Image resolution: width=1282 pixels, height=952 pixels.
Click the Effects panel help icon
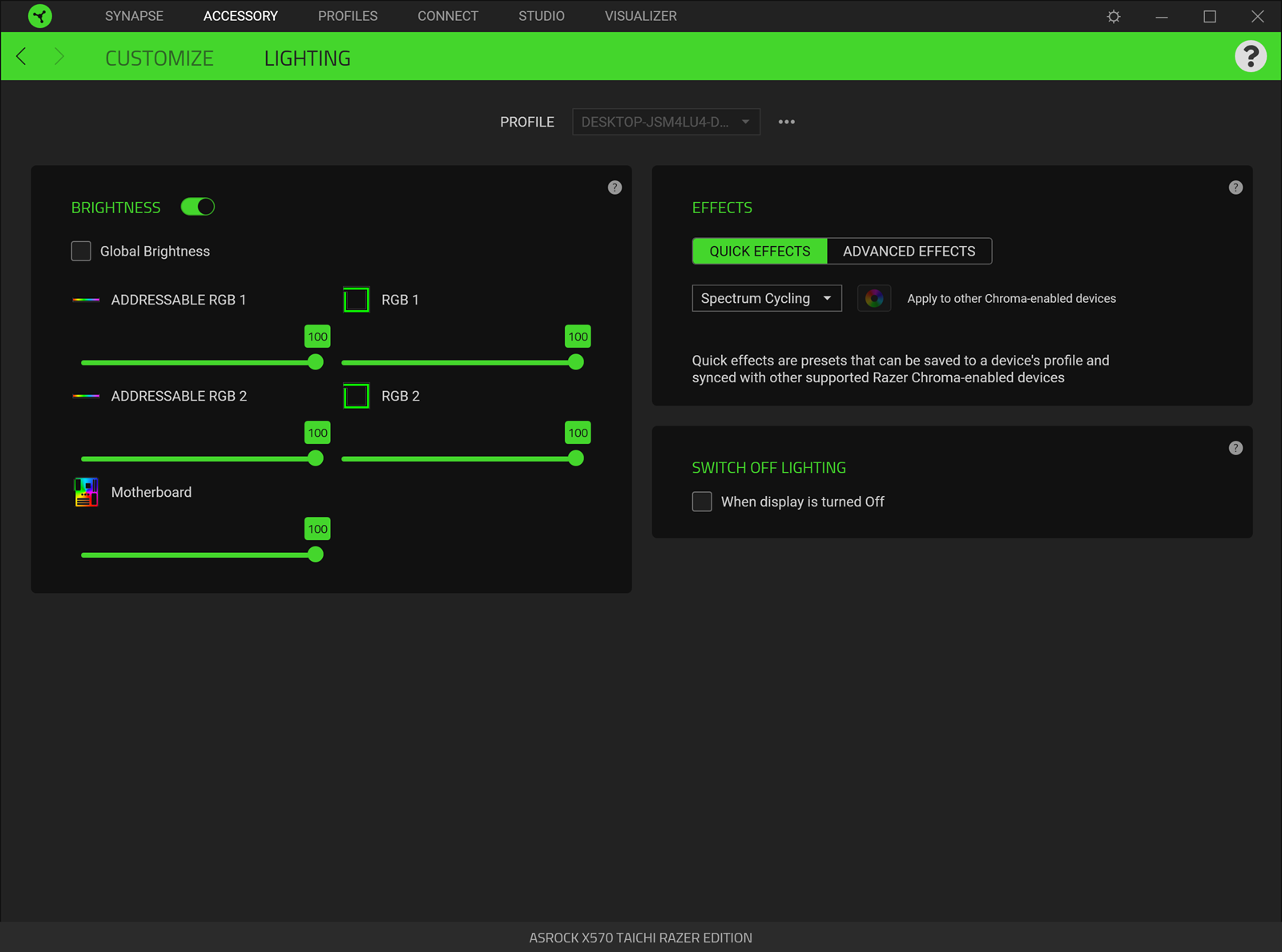tap(1236, 188)
